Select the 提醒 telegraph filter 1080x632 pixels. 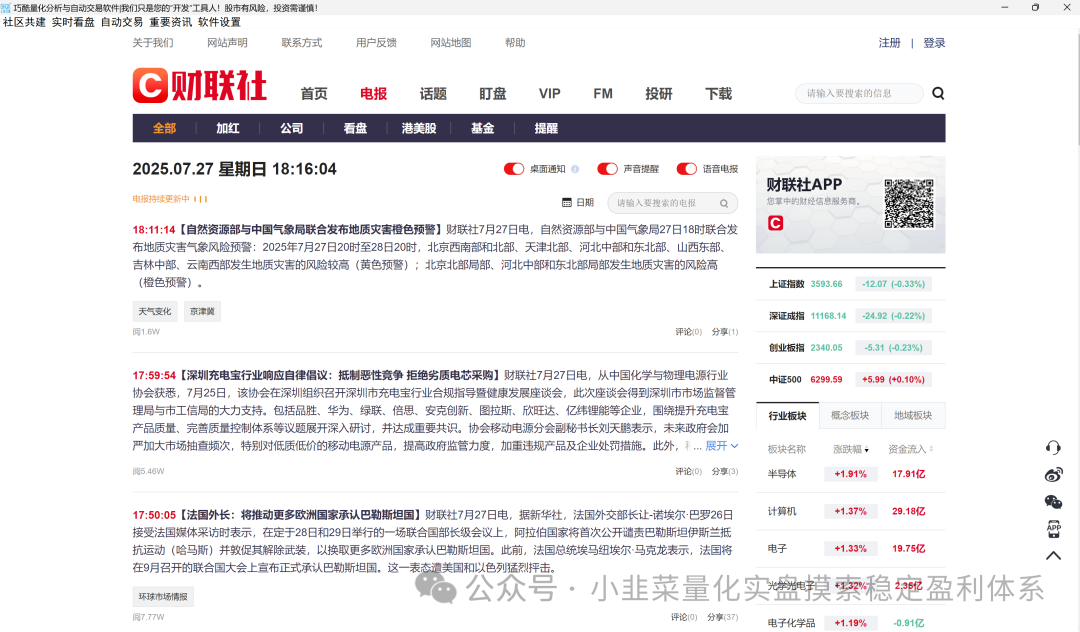click(546, 128)
